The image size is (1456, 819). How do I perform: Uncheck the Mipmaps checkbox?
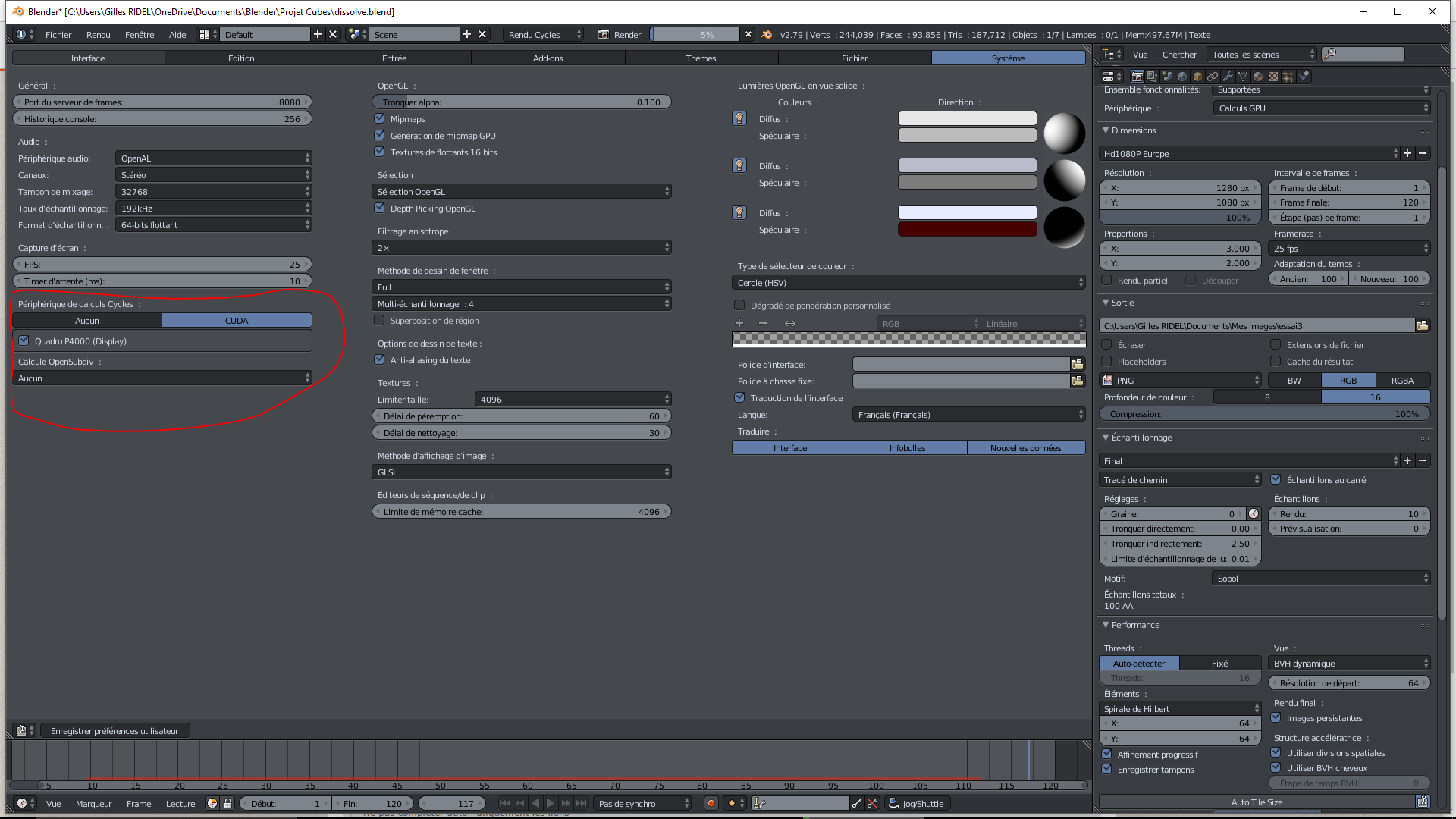[x=379, y=118]
